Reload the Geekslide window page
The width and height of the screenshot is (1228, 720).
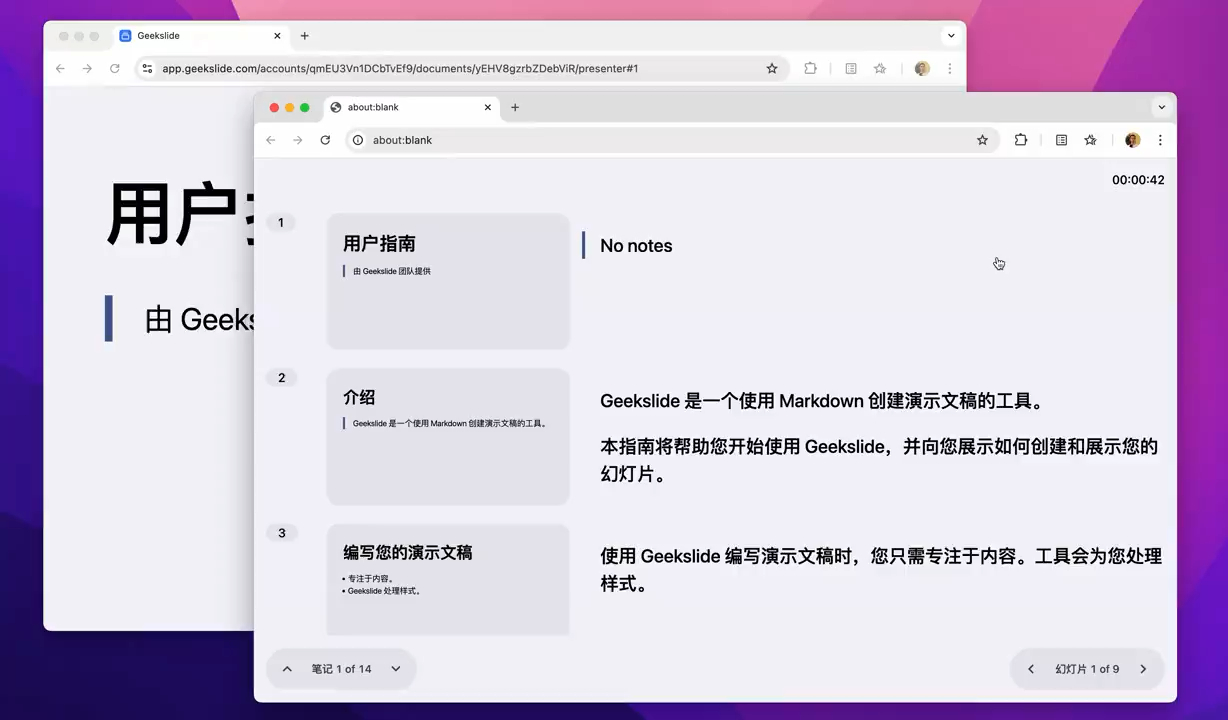click(x=115, y=69)
